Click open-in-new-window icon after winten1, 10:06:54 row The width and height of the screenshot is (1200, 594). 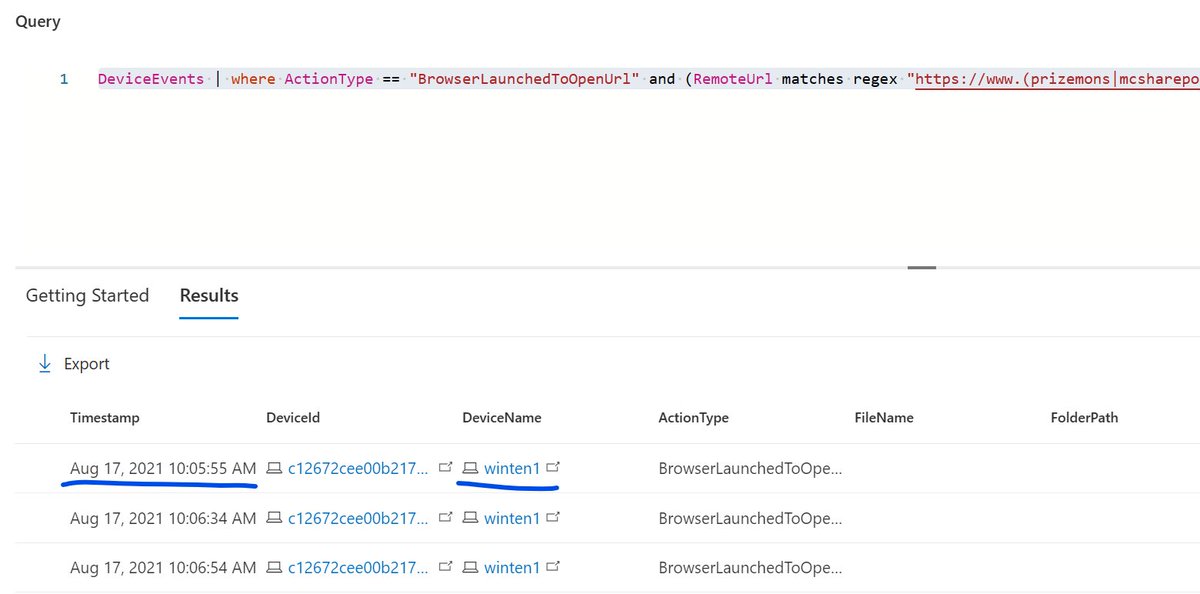(553, 567)
